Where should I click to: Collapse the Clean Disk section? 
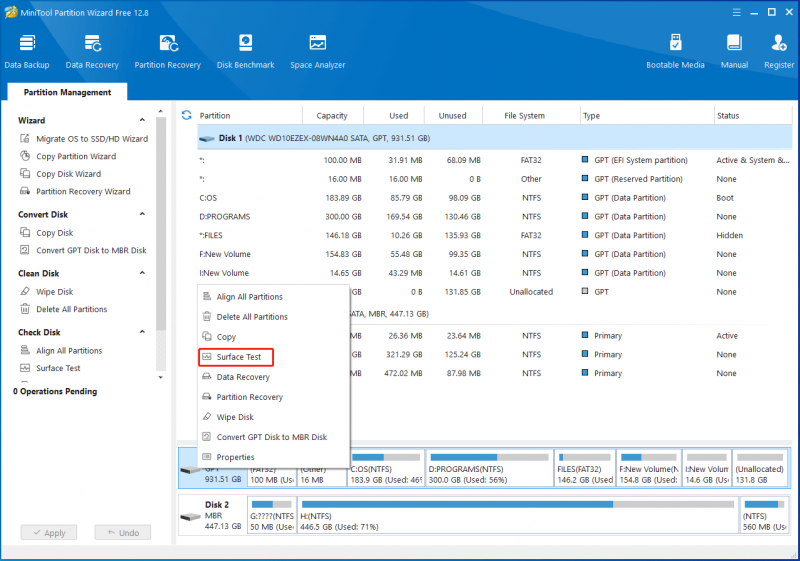[x=142, y=273]
